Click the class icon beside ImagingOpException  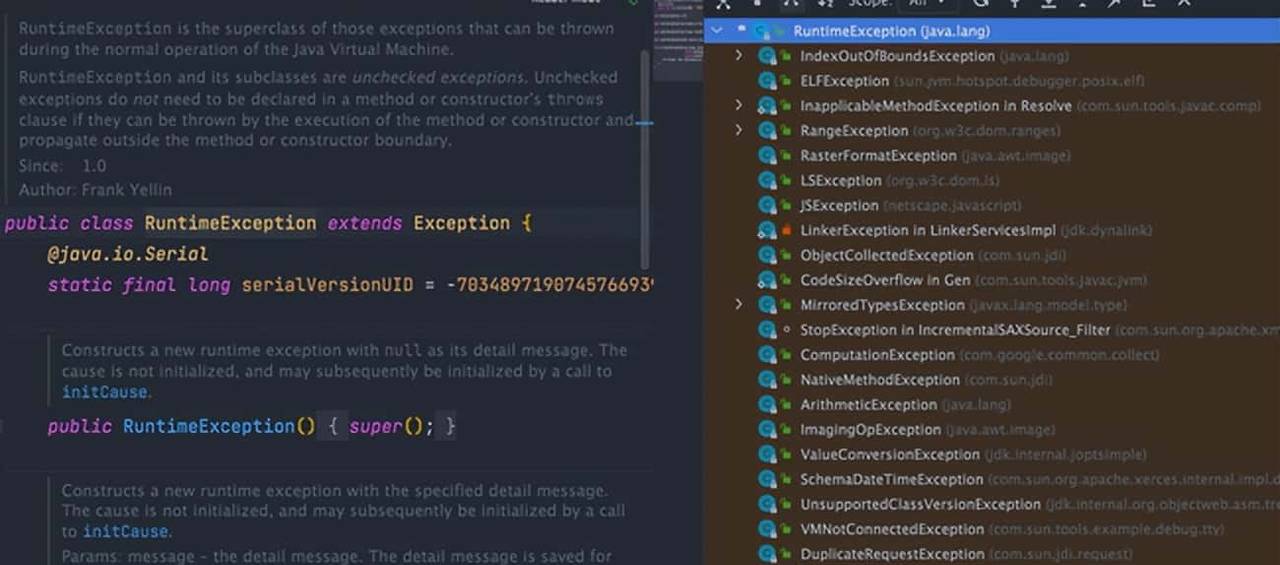click(x=768, y=430)
